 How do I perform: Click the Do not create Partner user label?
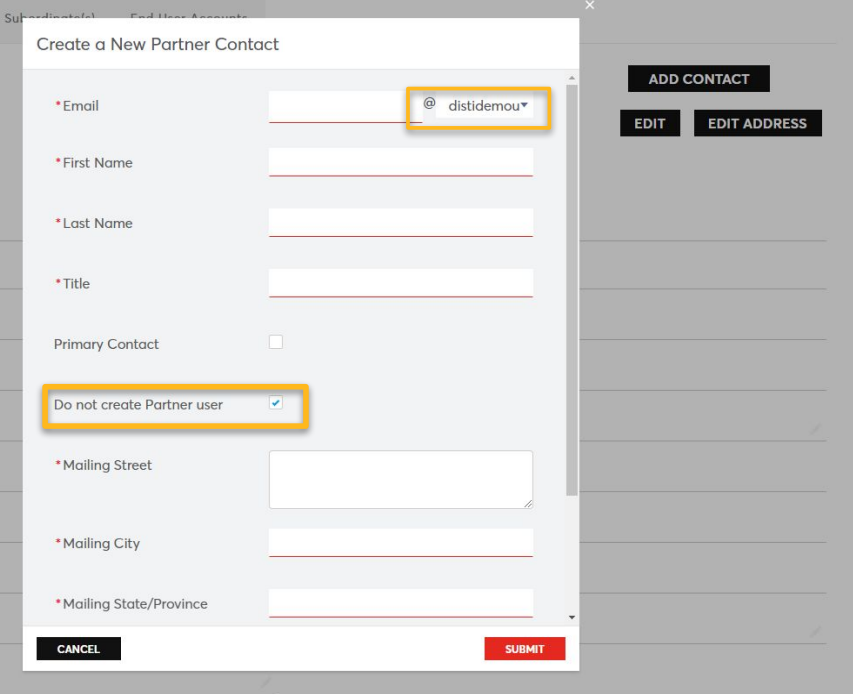138,404
